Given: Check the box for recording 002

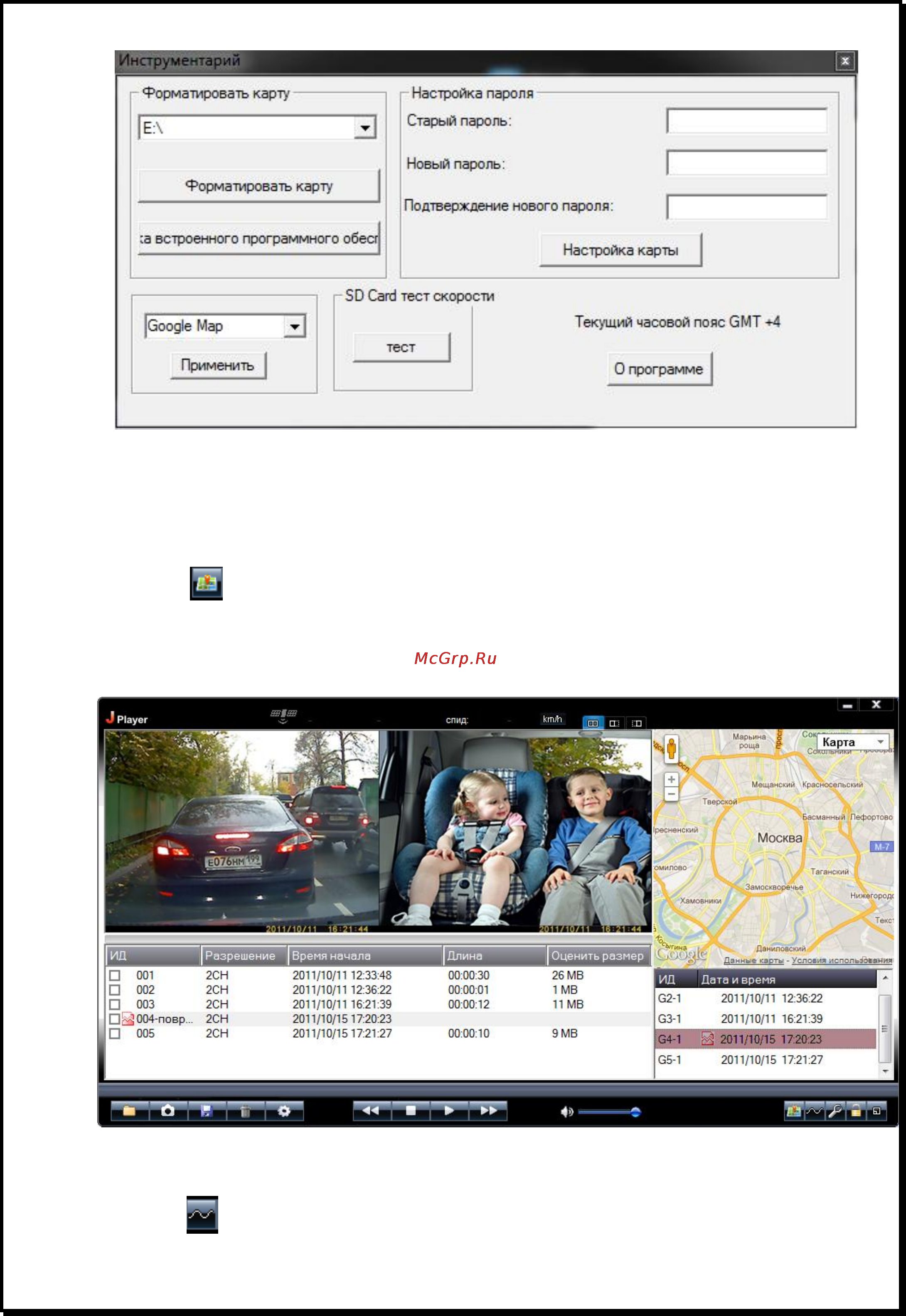Looking at the screenshot, I should coord(115,990).
